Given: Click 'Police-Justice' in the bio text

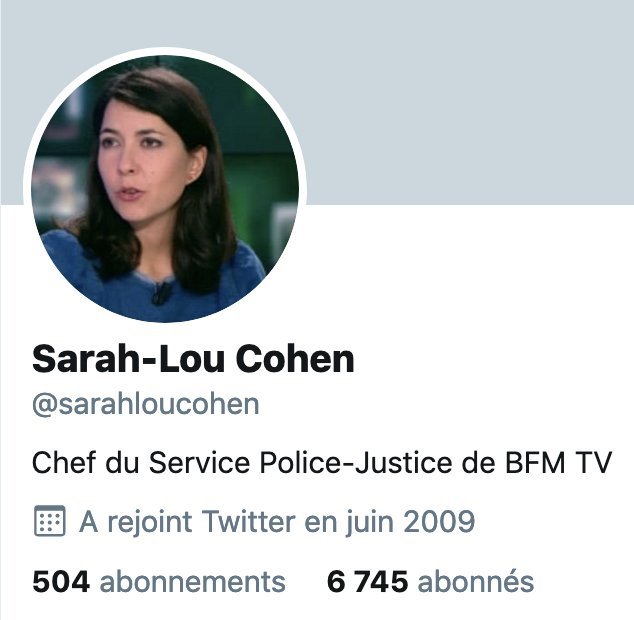Looking at the screenshot, I should click(356, 463).
